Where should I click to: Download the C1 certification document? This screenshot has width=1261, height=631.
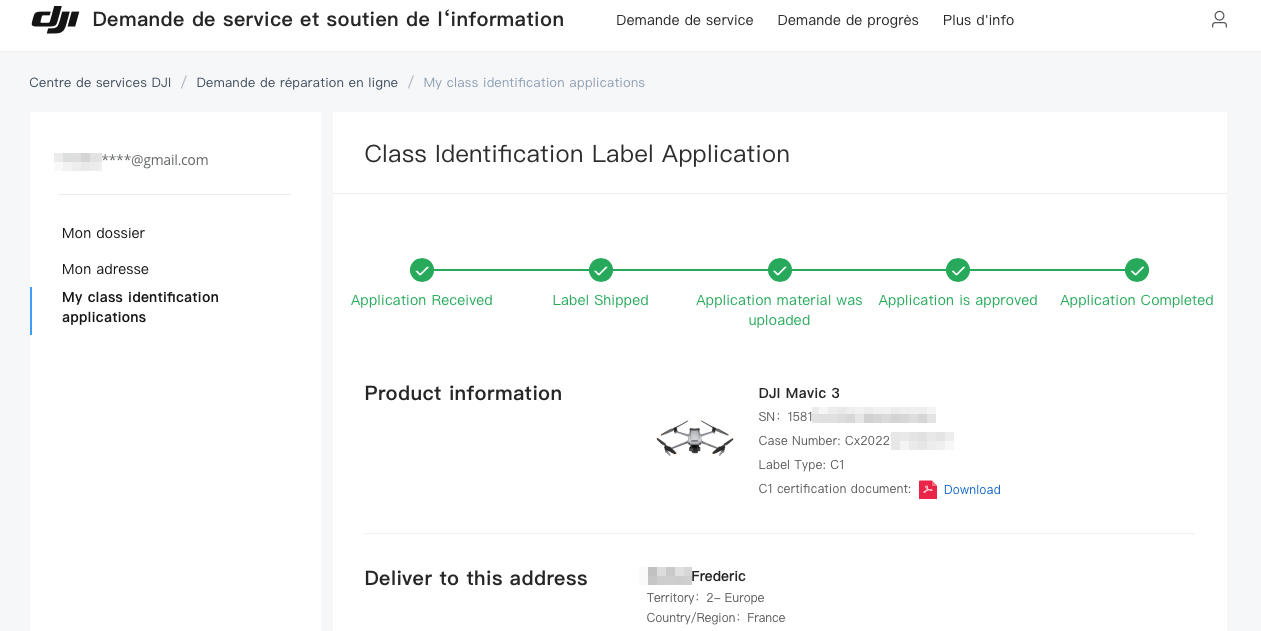[x=972, y=490]
